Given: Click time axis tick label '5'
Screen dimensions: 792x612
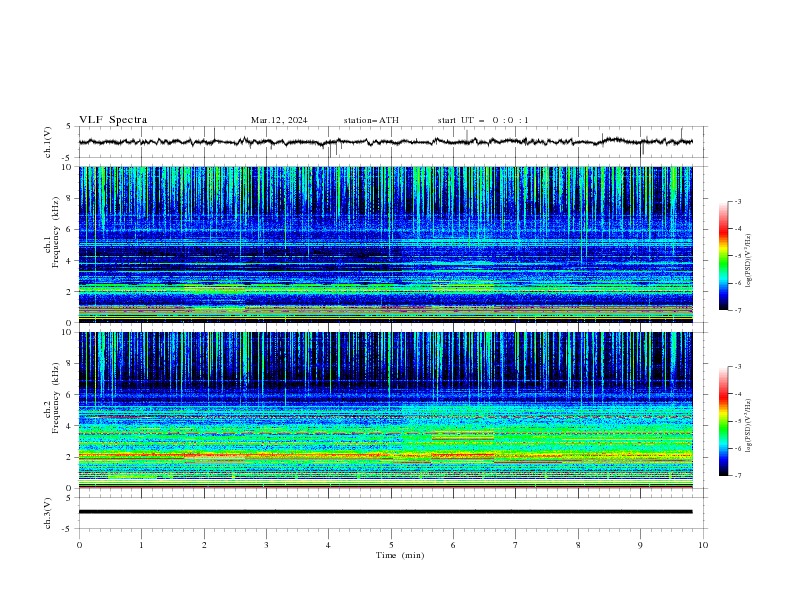Looking at the screenshot, I should tap(391, 545).
